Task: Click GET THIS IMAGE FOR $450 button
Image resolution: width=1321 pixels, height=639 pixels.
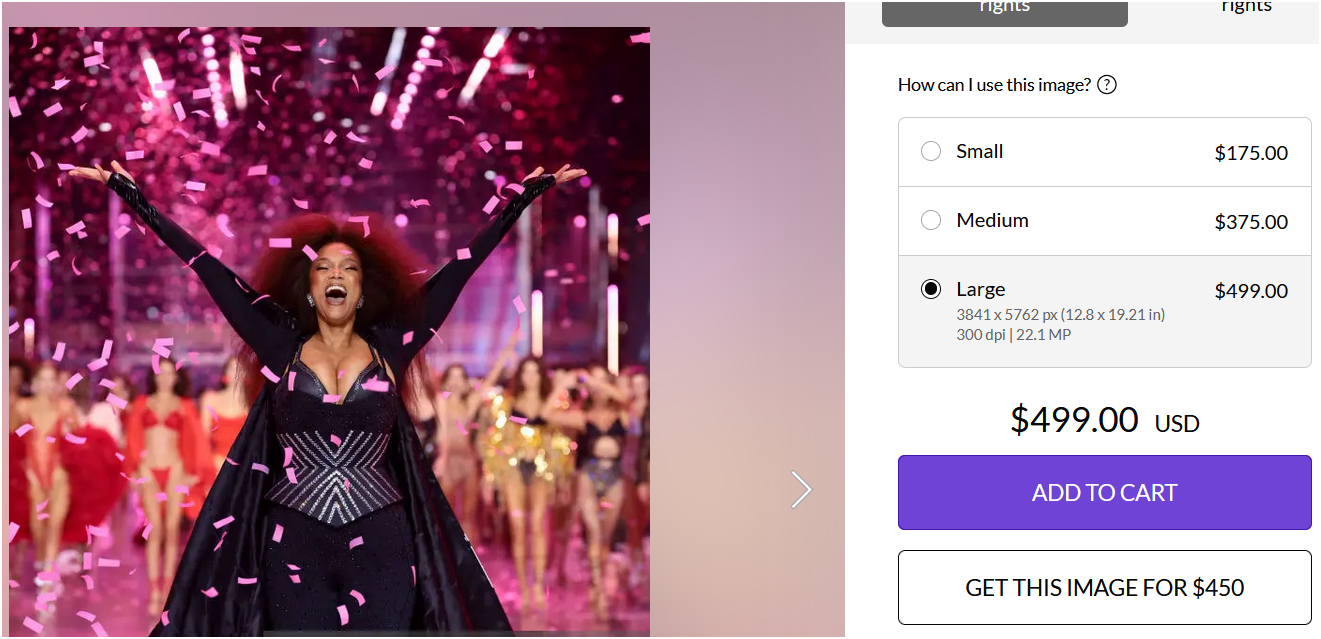Action: pos(1104,587)
